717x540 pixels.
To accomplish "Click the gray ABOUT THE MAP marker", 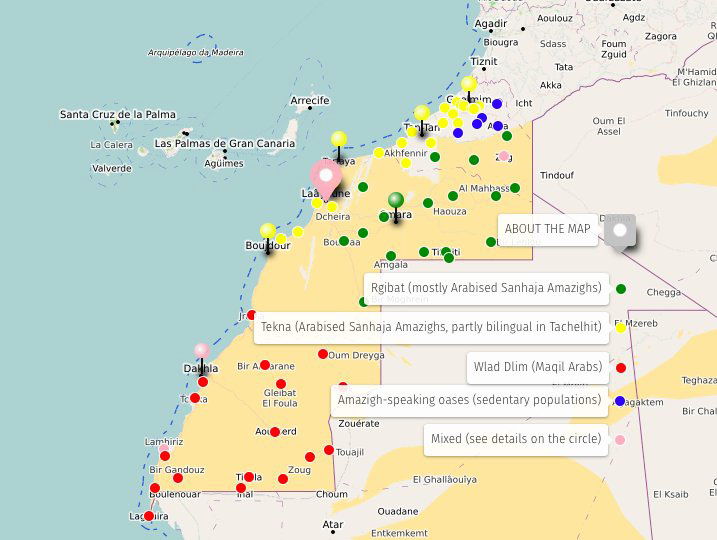I will pyautogui.click(x=620, y=231).
